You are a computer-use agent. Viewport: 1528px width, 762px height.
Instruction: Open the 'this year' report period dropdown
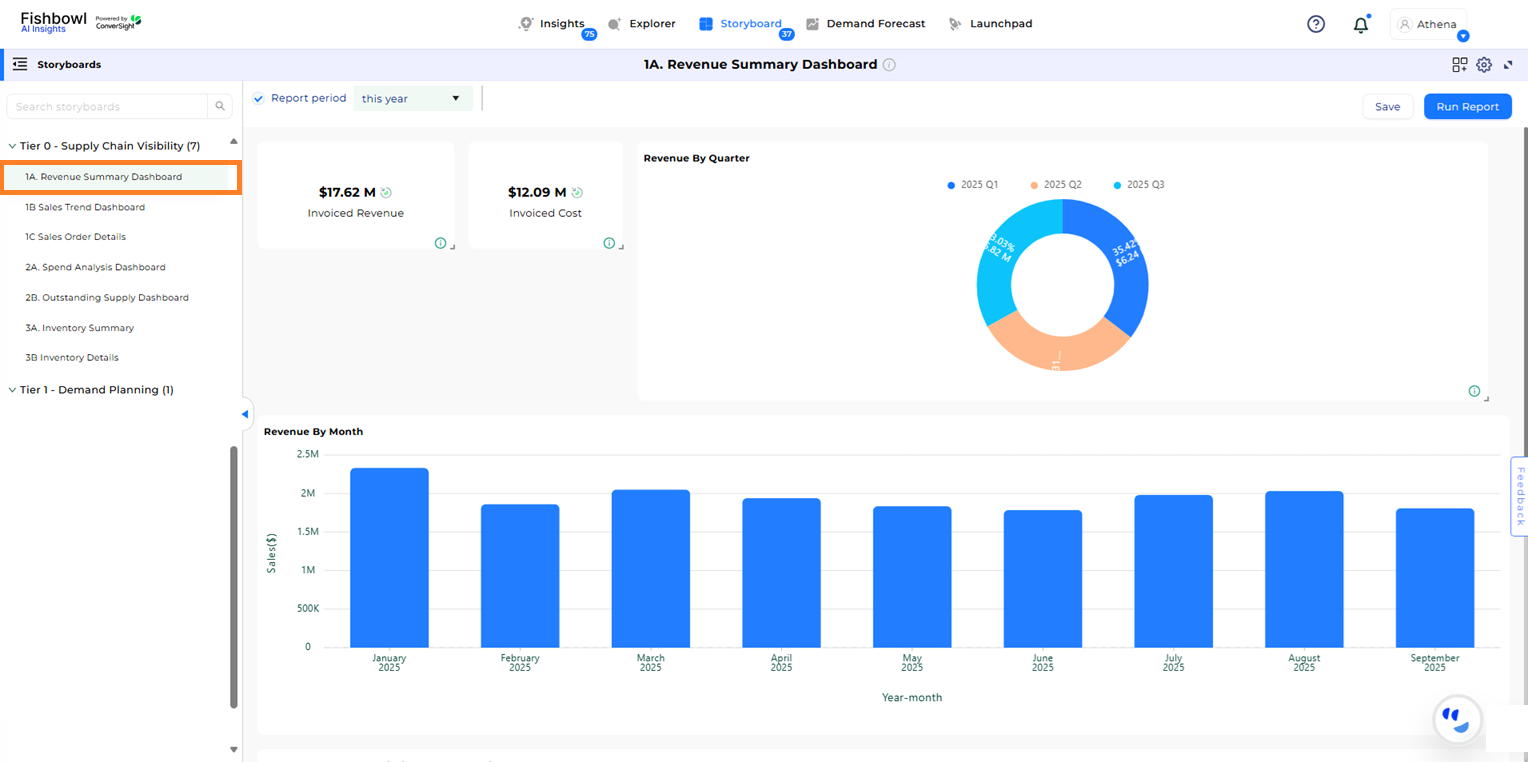(x=412, y=98)
